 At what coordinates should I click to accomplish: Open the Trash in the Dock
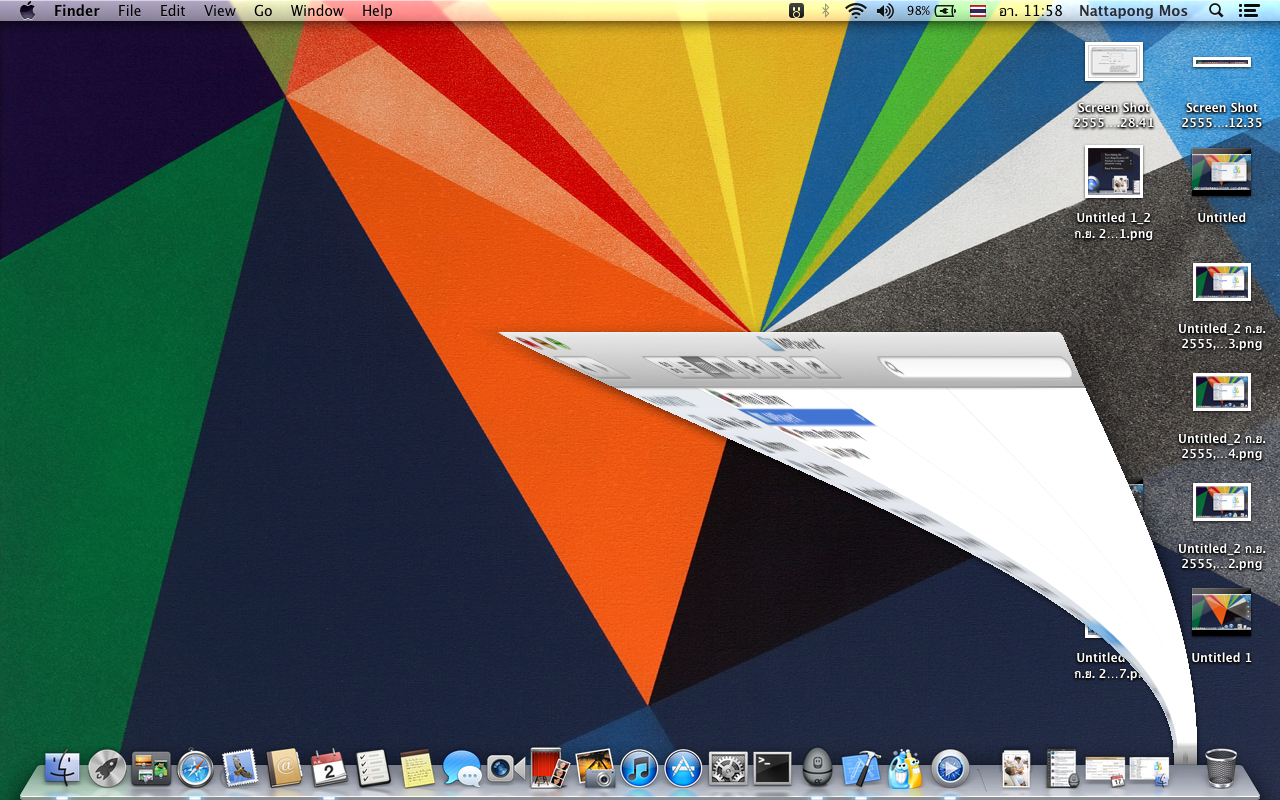(x=1221, y=768)
